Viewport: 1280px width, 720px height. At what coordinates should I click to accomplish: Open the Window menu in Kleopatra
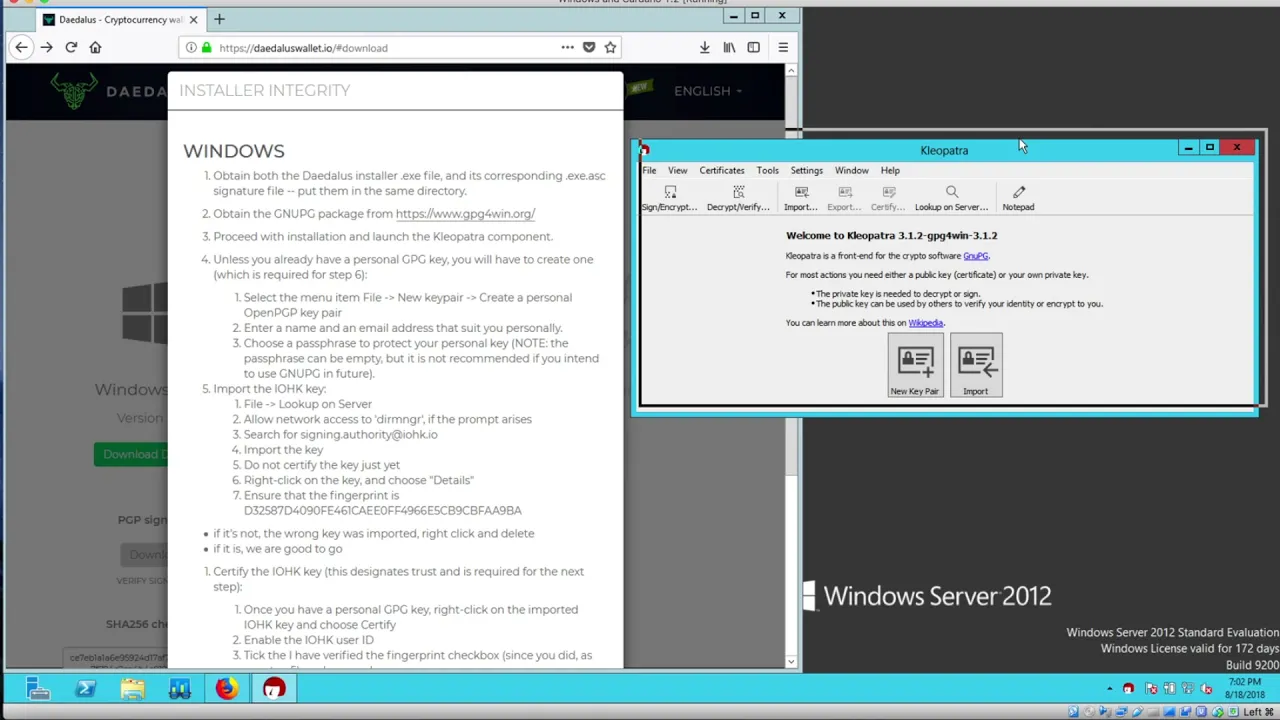click(x=851, y=170)
